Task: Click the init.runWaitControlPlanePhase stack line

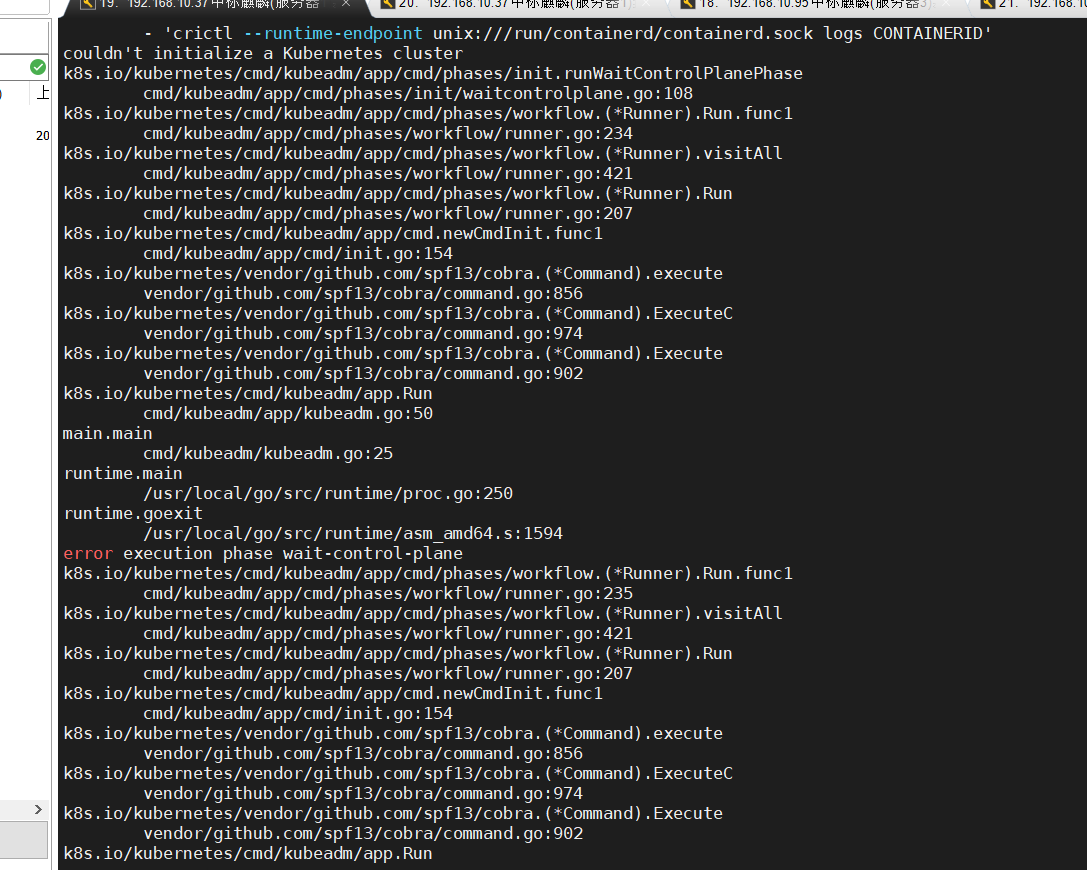Action: [433, 73]
